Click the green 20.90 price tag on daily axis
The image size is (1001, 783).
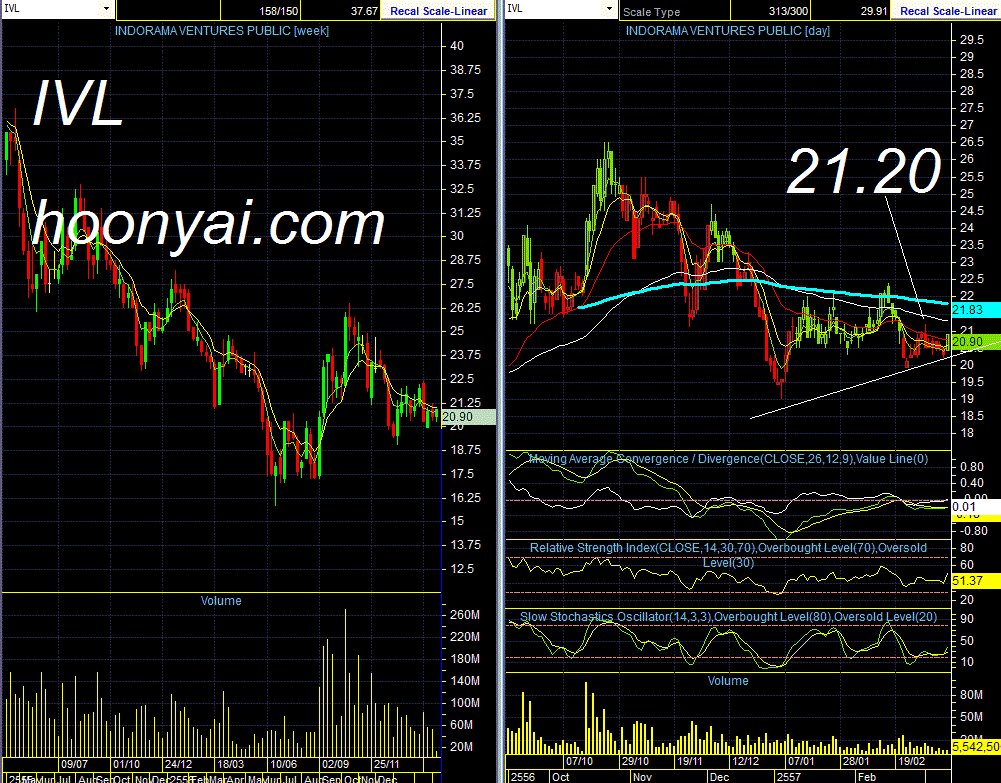(x=975, y=342)
